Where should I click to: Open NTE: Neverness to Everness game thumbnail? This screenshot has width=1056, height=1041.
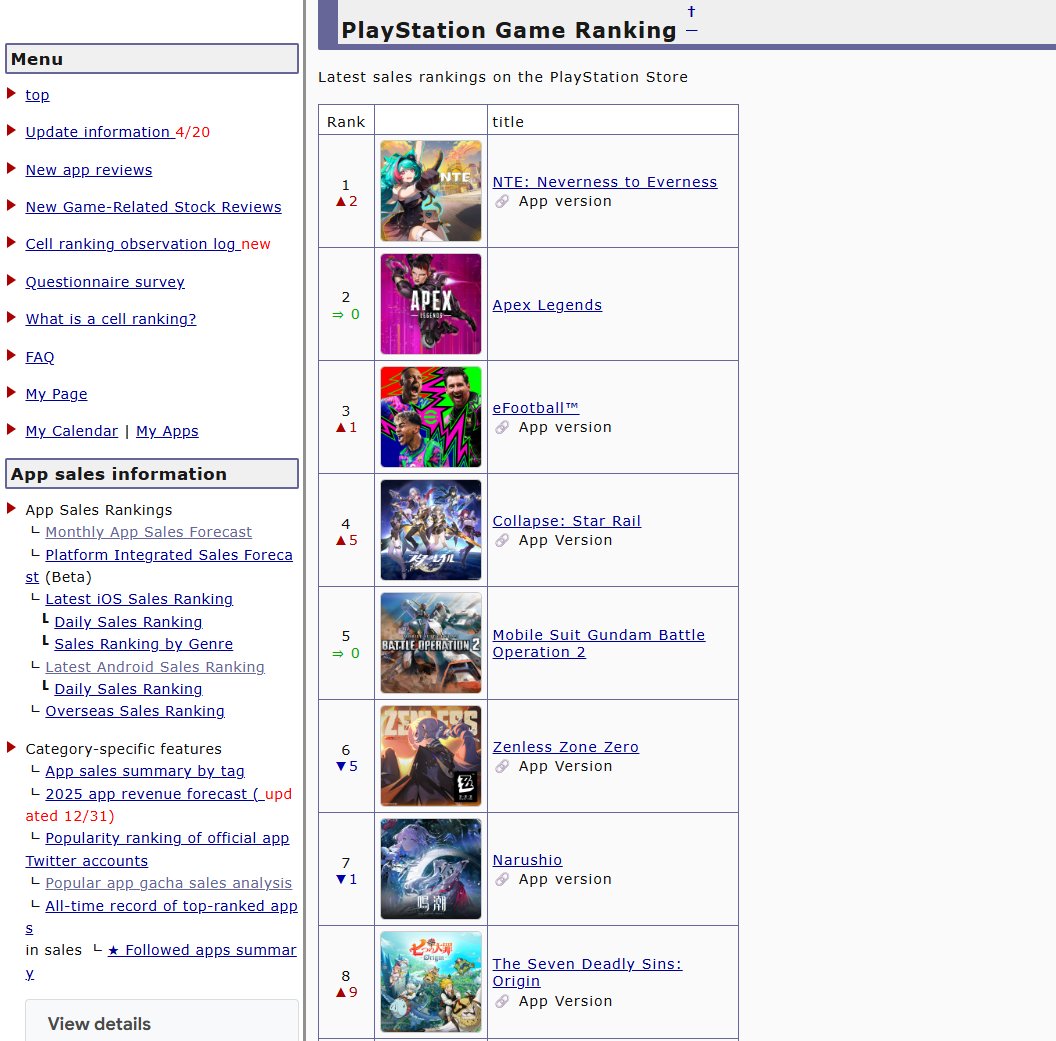431,191
